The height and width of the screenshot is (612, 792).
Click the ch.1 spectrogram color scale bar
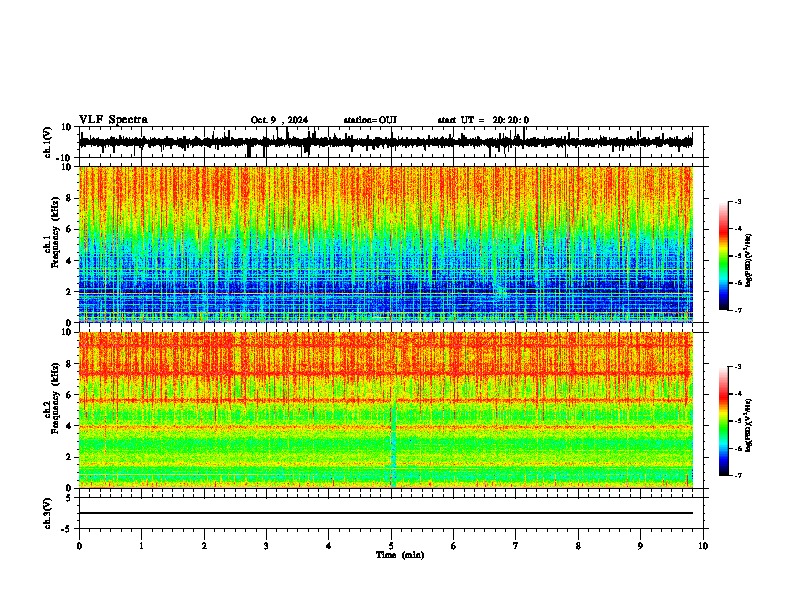pyautogui.click(x=724, y=256)
